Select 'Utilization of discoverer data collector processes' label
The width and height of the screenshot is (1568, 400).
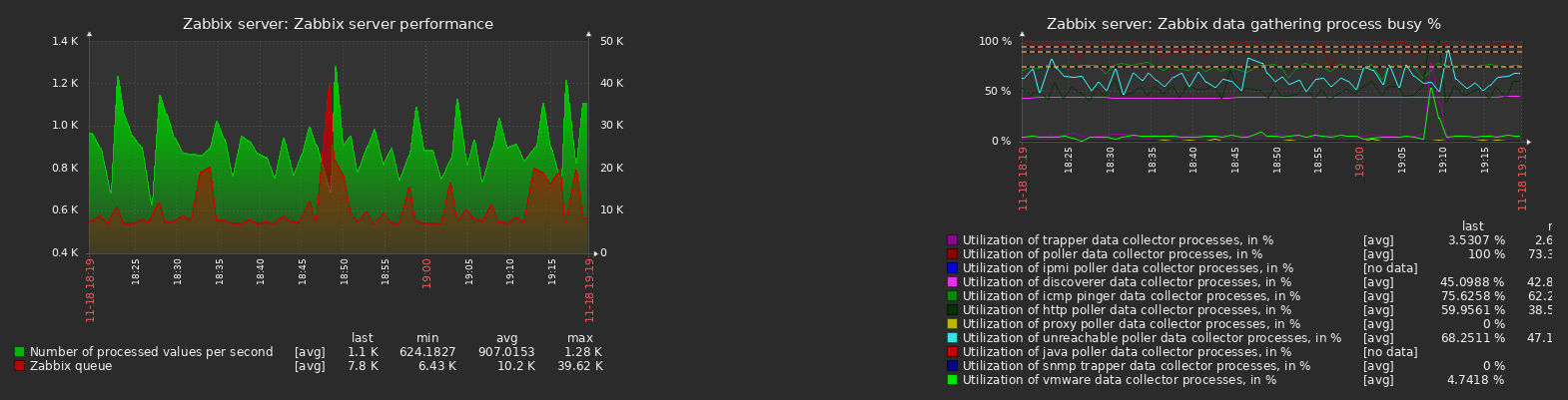(x=1127, y=282)
